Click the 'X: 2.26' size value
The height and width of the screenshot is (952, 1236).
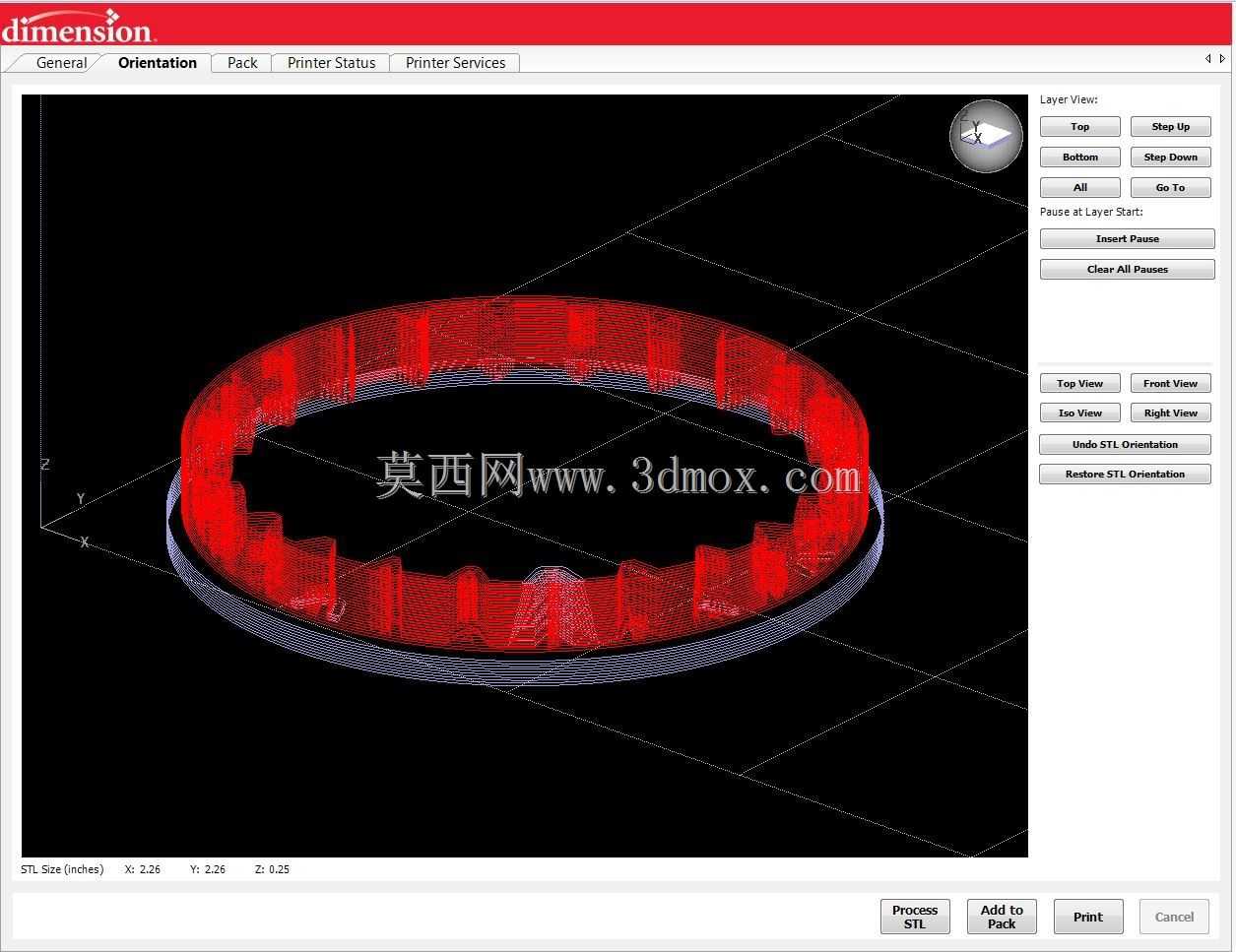tap(143, 869)
